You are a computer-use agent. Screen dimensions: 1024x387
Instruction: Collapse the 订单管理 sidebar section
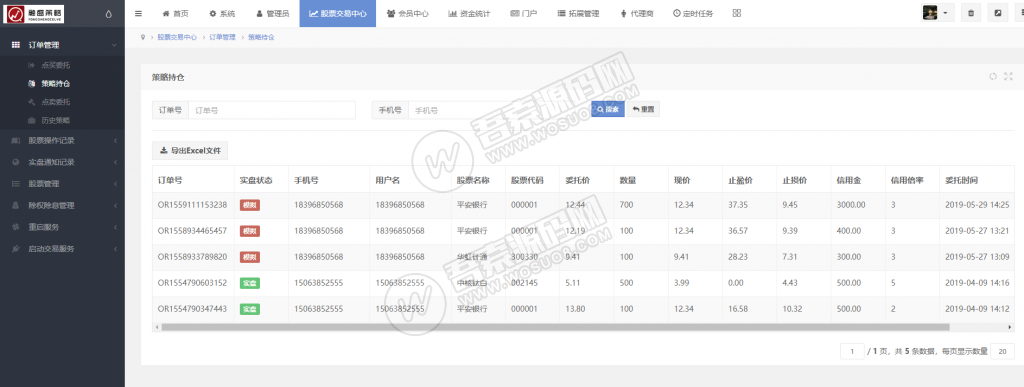(x=62, y=45)
